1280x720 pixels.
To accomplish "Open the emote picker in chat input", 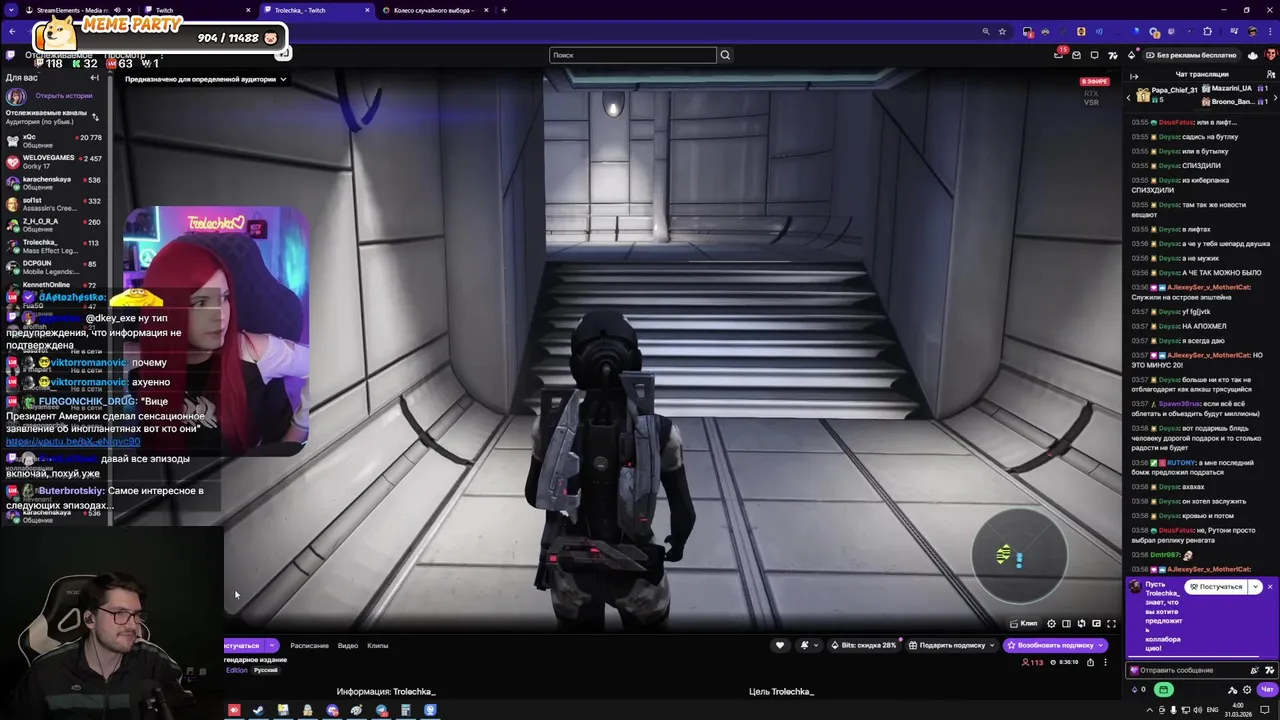I will pos(1269,670).
